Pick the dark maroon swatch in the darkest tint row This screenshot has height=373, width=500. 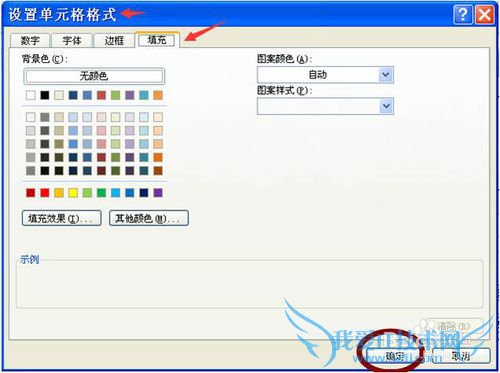101,171
